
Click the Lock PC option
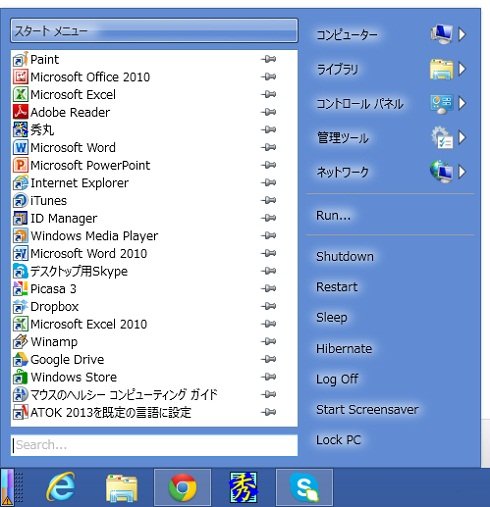pos(339,440)
